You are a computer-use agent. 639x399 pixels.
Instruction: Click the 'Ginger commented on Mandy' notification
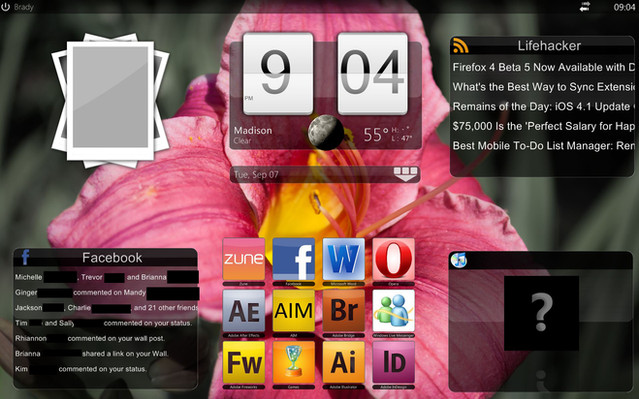[106, 293]
